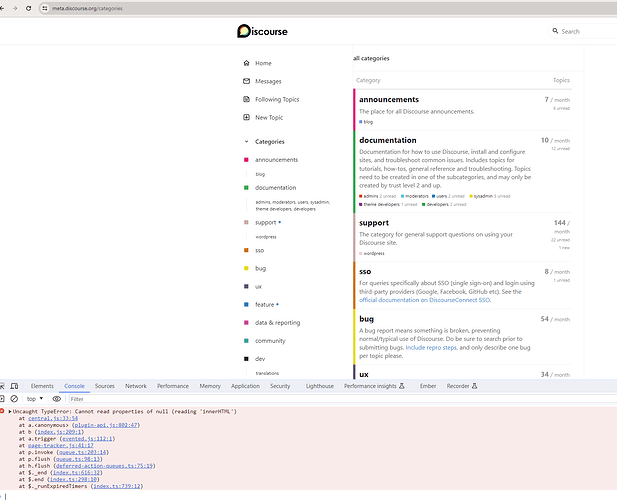Click the console Filter input field
The height and width of the screenshot is (500, 617).
click(342, 399)
